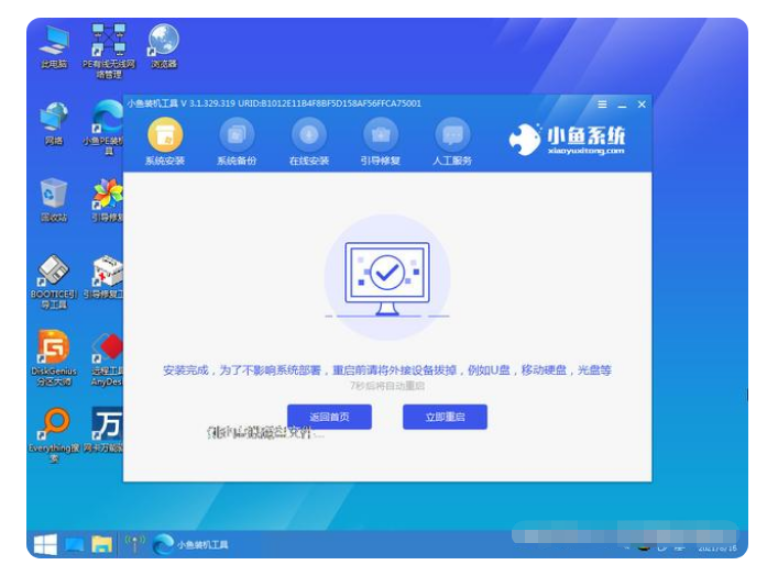
Task: Open 此电脑 desktop icon
Action: coord(54,44)
